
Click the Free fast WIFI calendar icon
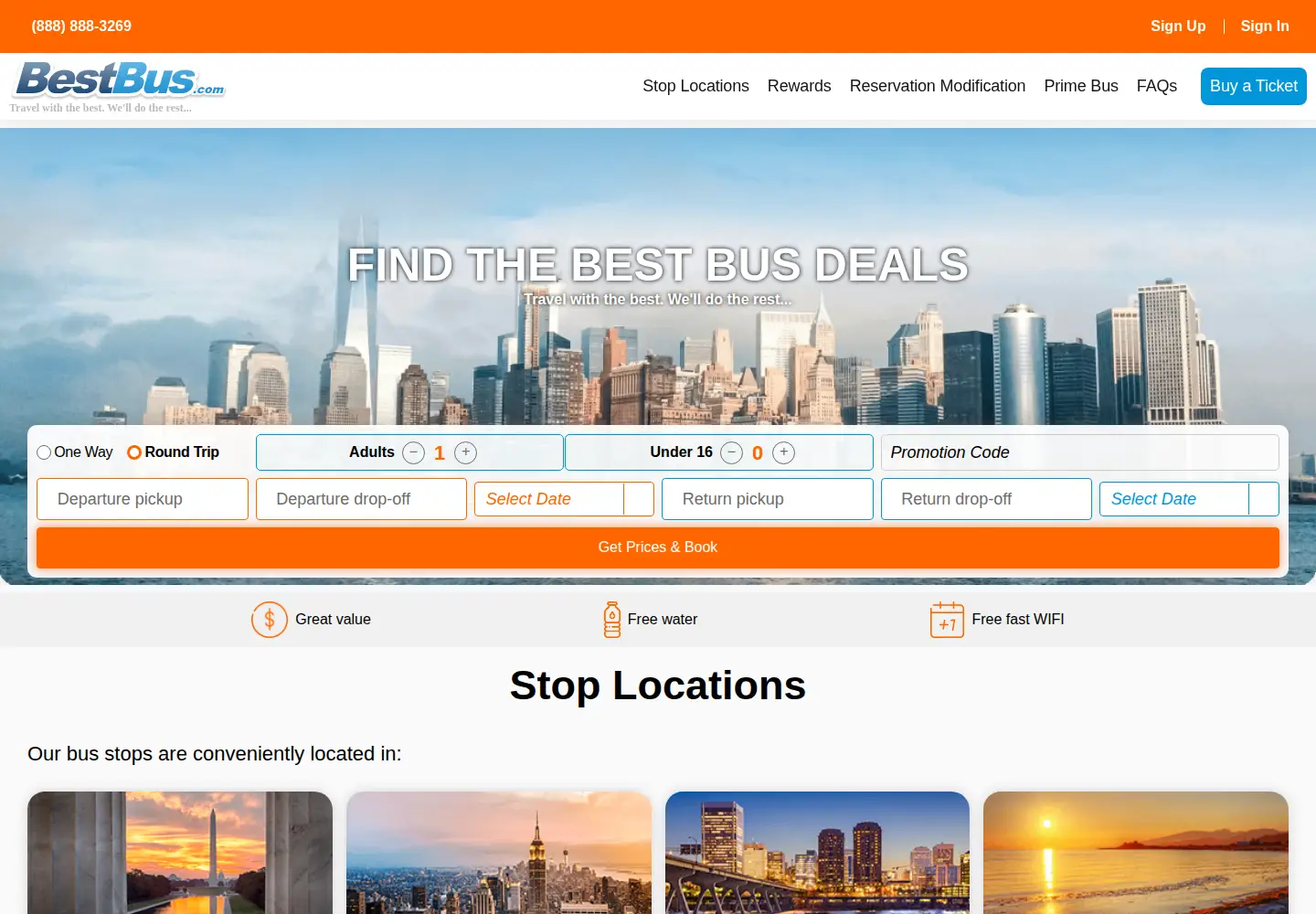[947, 620]
